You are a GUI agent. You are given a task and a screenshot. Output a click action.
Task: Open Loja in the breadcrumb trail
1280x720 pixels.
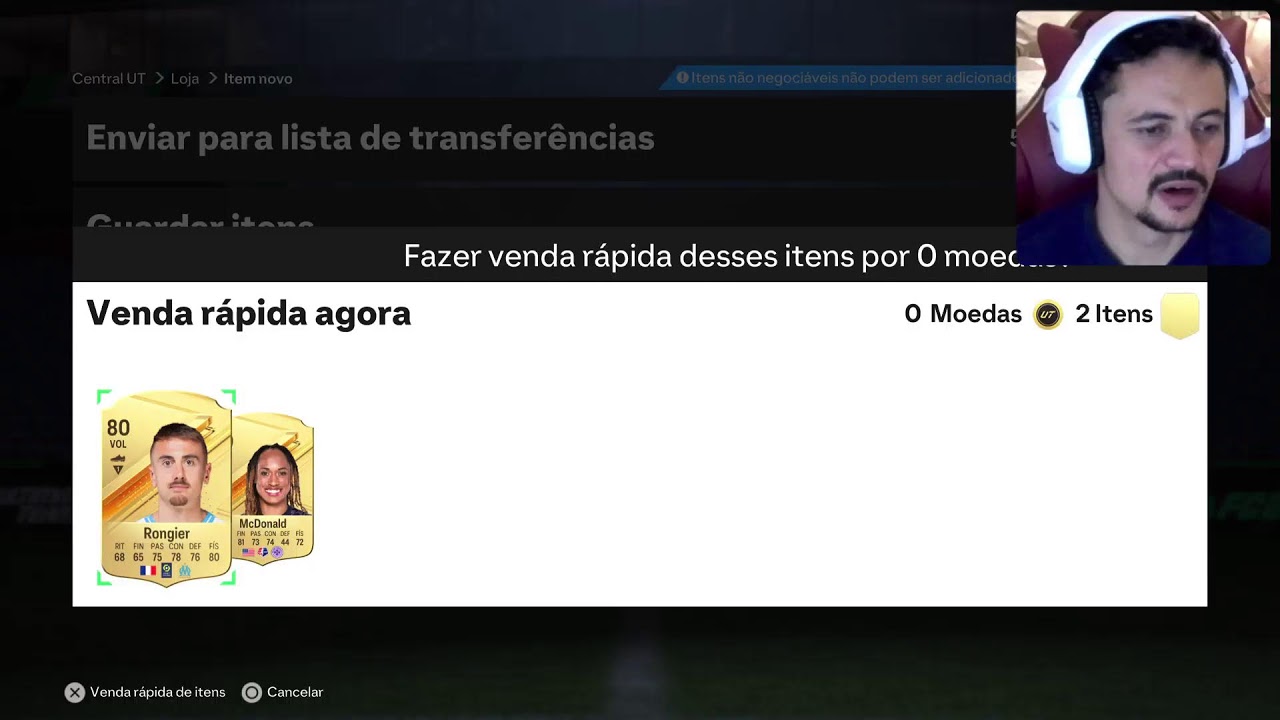(185, 78)
